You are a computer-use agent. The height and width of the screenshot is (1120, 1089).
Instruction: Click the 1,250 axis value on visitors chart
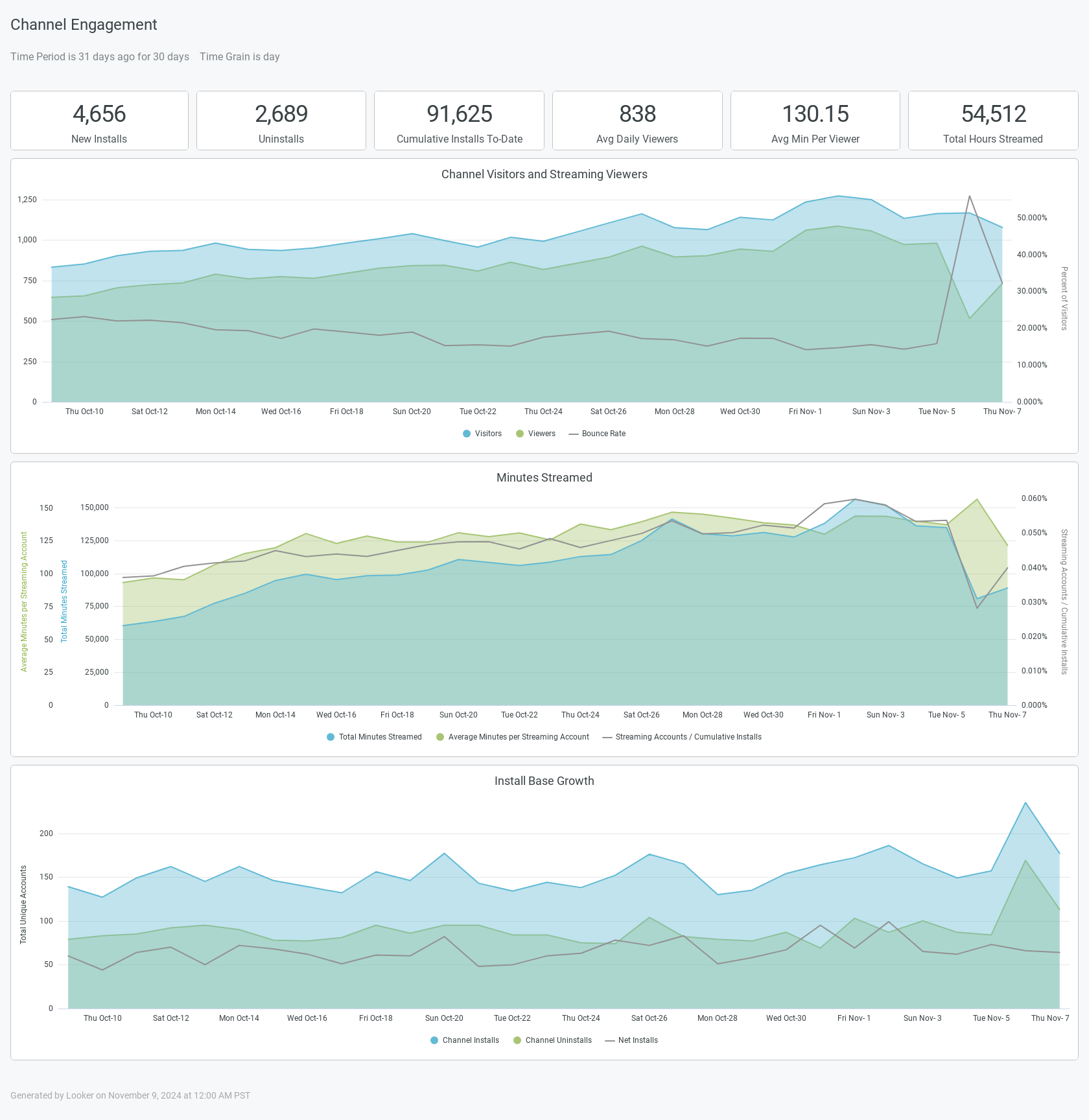(27, 200)
